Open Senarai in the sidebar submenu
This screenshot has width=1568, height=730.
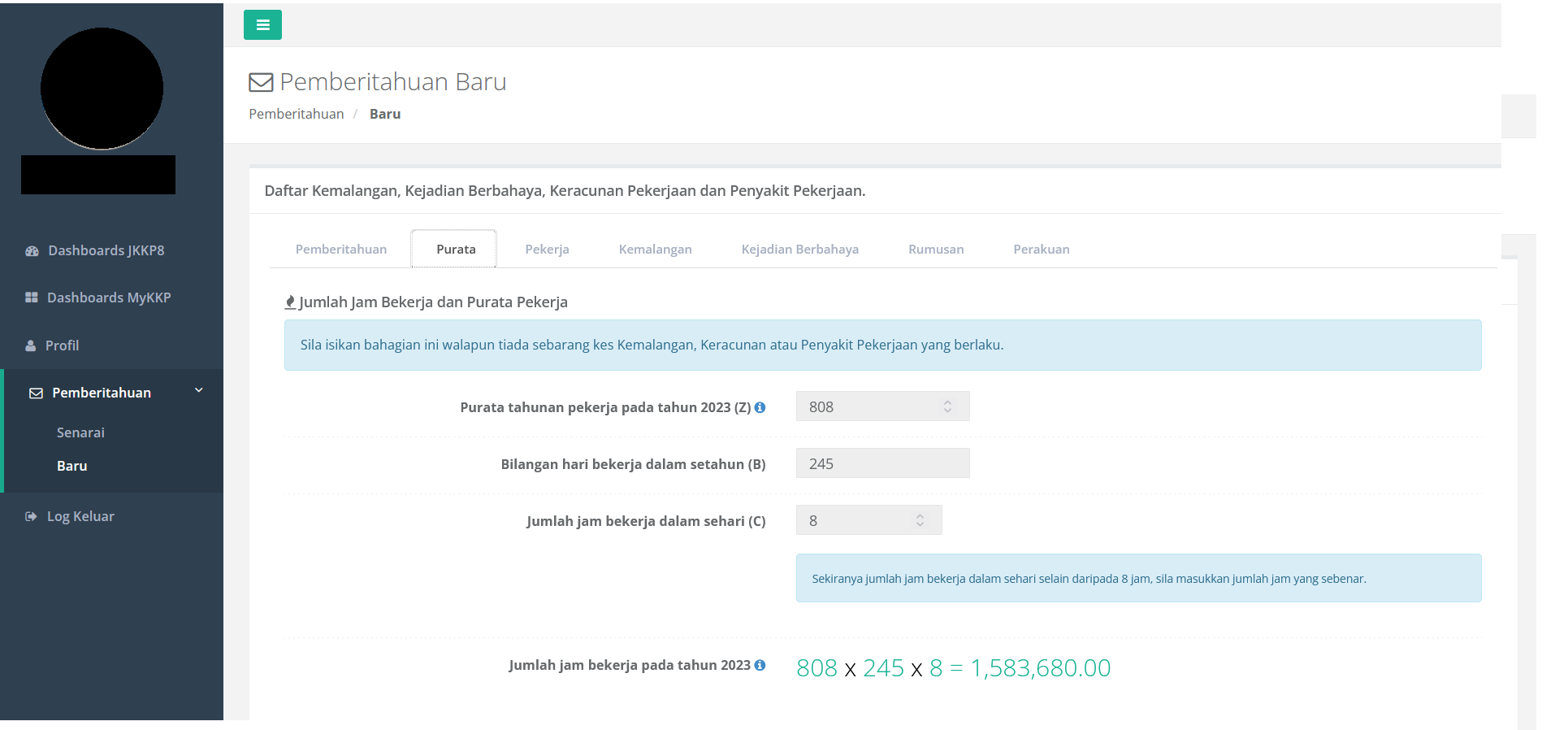(80, 432)
